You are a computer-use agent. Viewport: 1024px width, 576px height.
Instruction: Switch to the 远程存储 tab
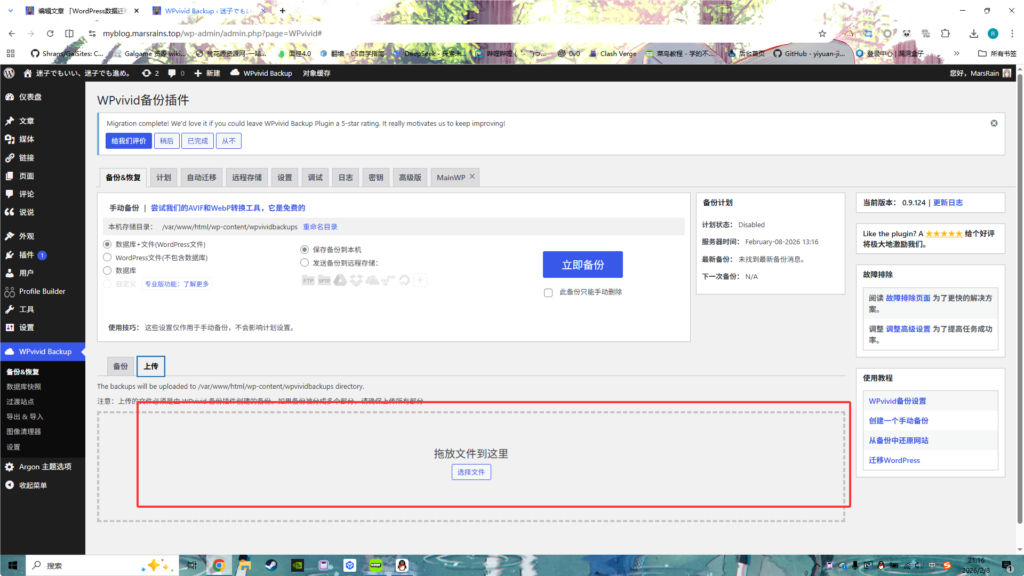pyautogui.click(x=246, y=177)
